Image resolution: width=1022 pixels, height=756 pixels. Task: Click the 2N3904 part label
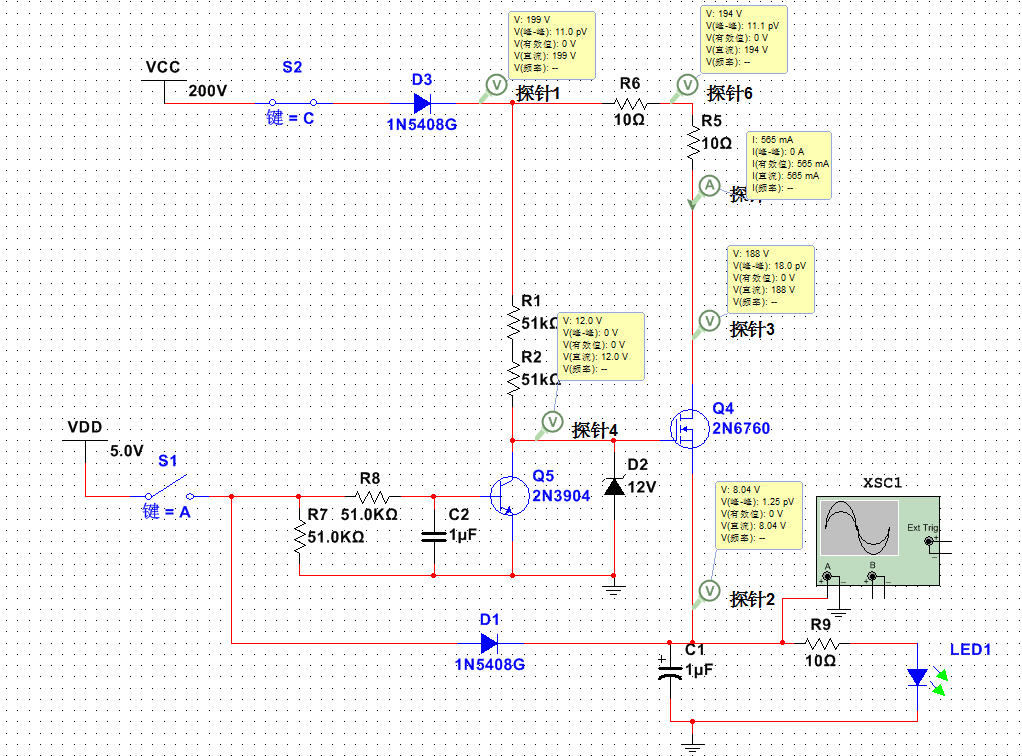coord(561,496)
